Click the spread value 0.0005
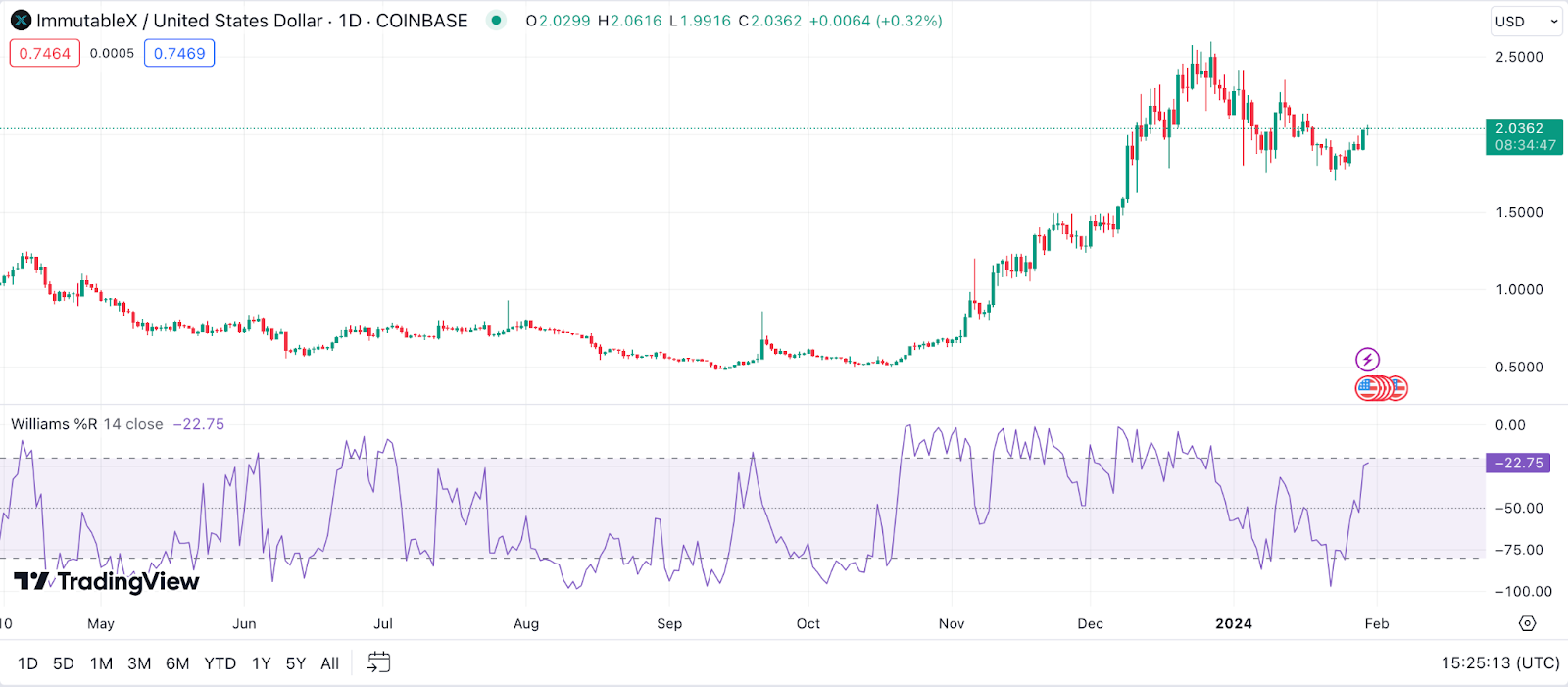Image resolution: width=1568 pixels, height=687 pixels. coord(112,53)
